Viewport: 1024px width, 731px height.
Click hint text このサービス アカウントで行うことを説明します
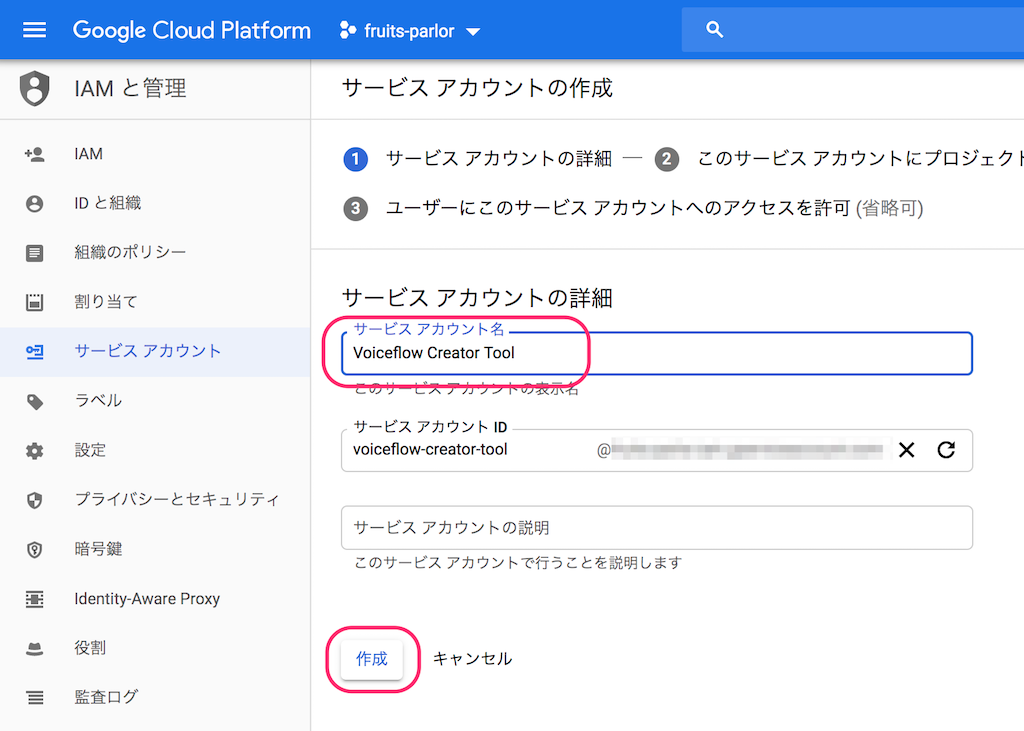tap(518, 562)
